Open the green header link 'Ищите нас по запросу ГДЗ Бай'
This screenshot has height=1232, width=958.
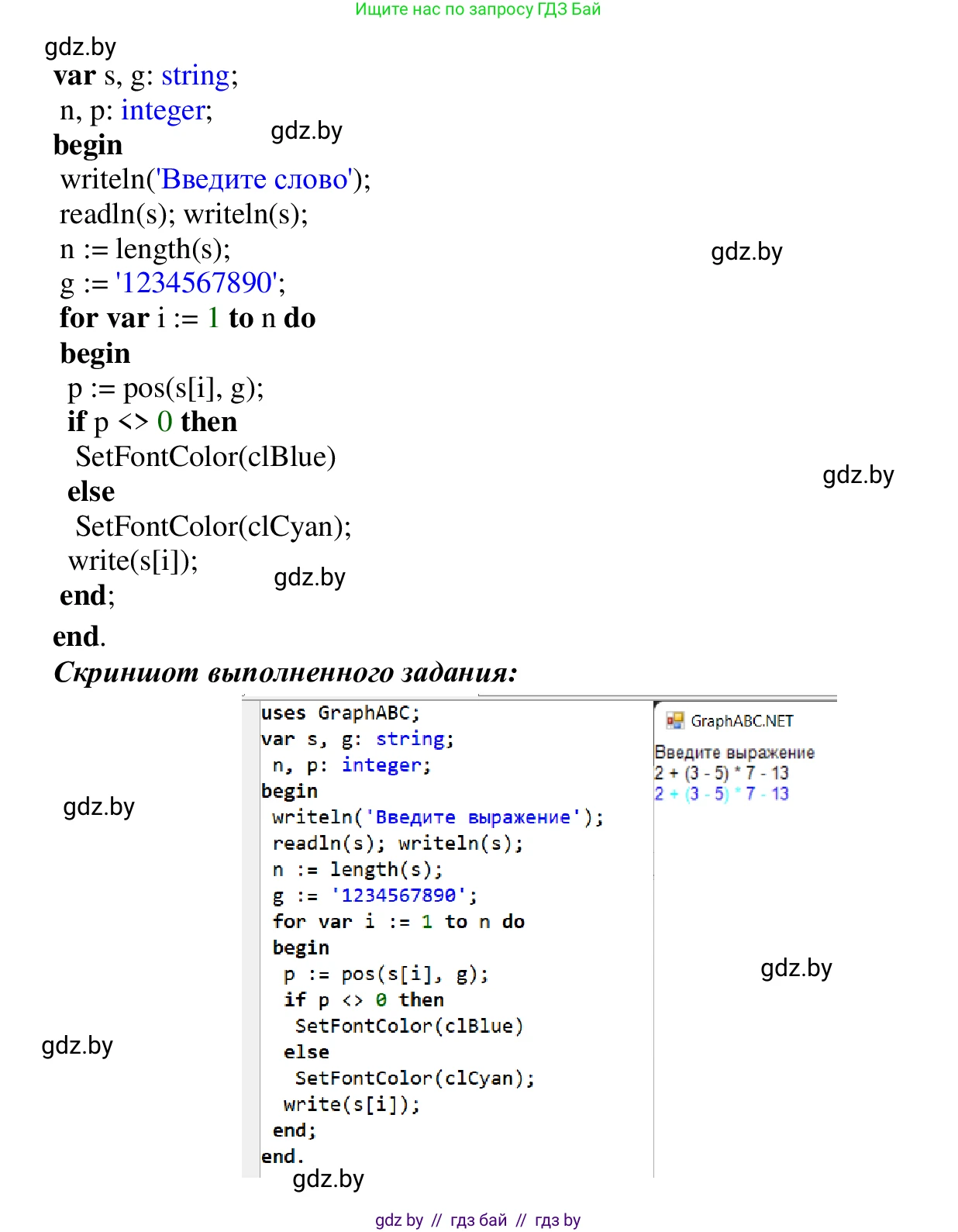pos(477,9)
